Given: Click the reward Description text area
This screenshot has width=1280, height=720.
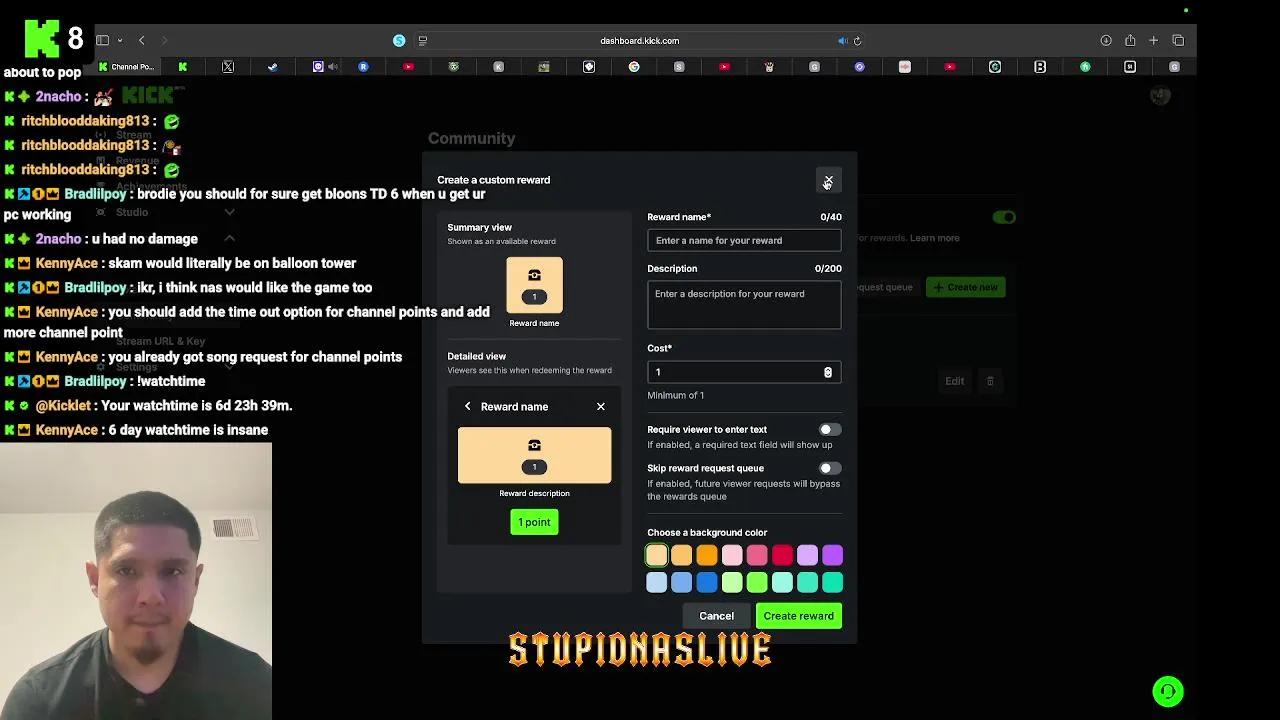Looking at the screenshot, I should (744, 305).
